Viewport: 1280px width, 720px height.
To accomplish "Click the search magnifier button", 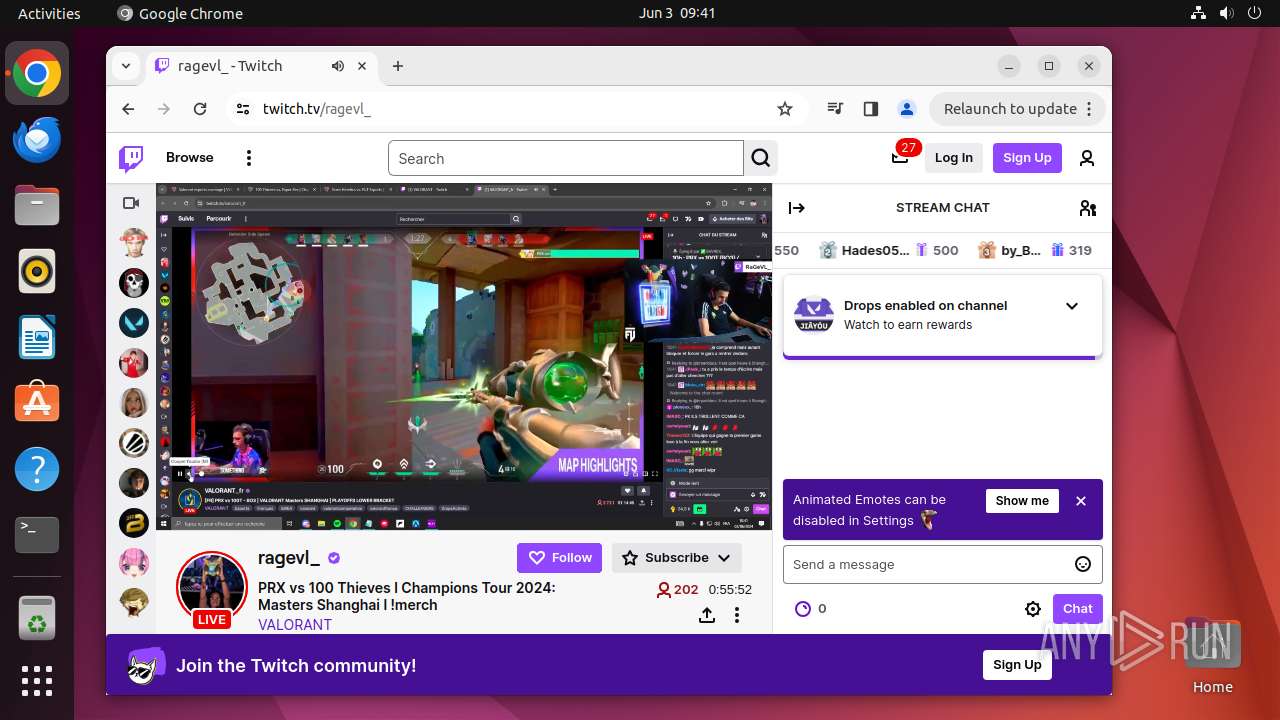I will 761,158.
